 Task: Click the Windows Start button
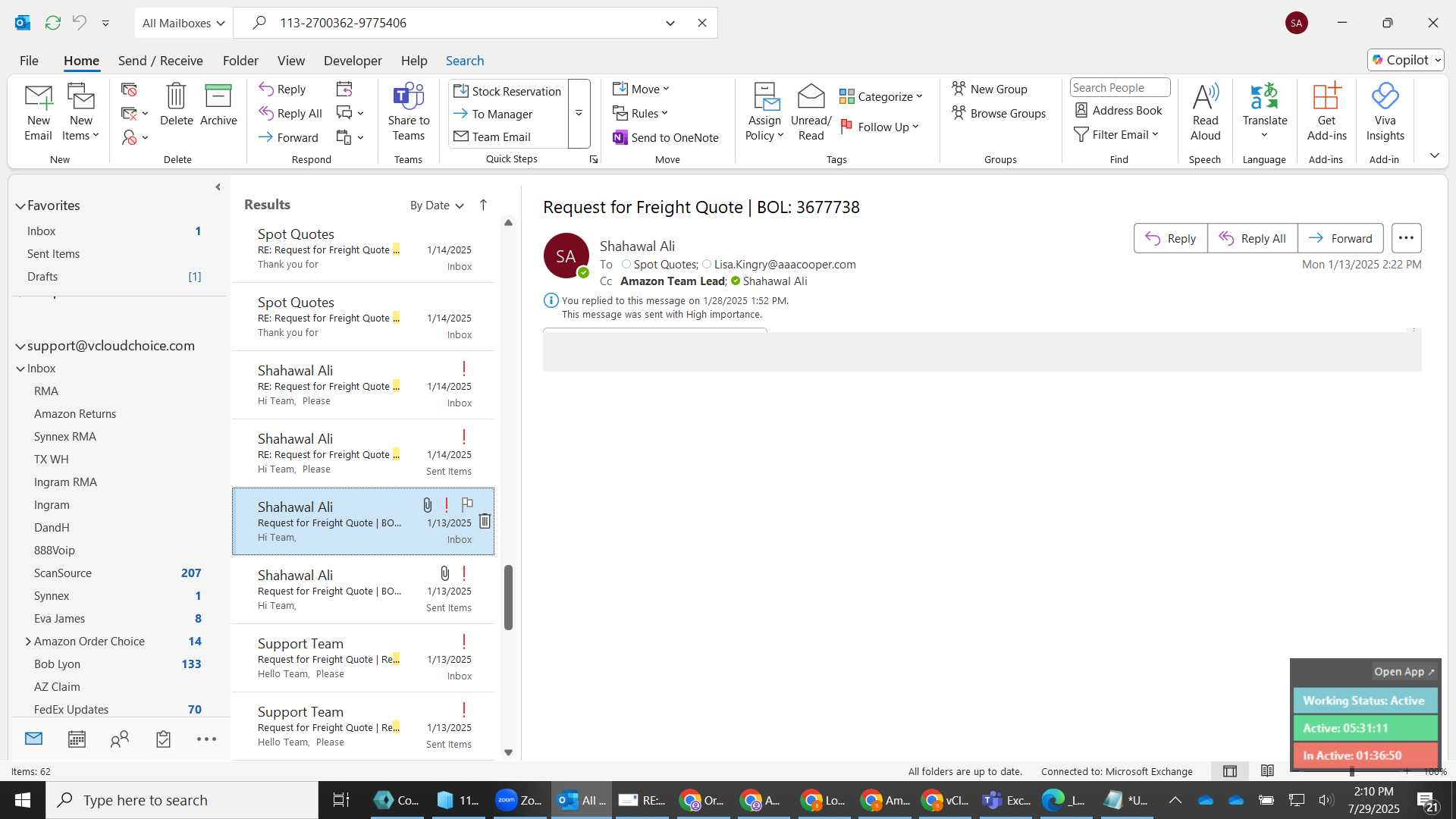pyautogui.click(x=23, y=800)
